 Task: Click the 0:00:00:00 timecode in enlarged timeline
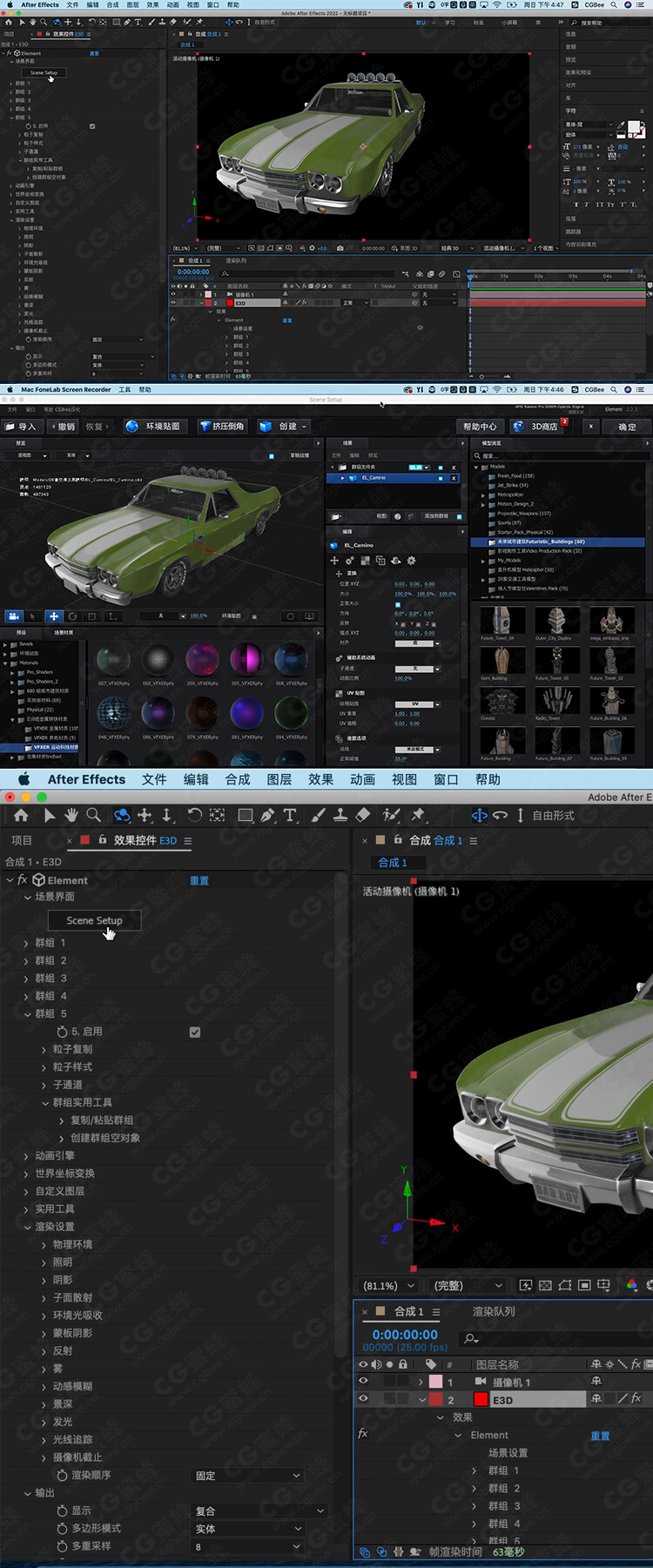pyautogui.click(x=405, y=1334)
